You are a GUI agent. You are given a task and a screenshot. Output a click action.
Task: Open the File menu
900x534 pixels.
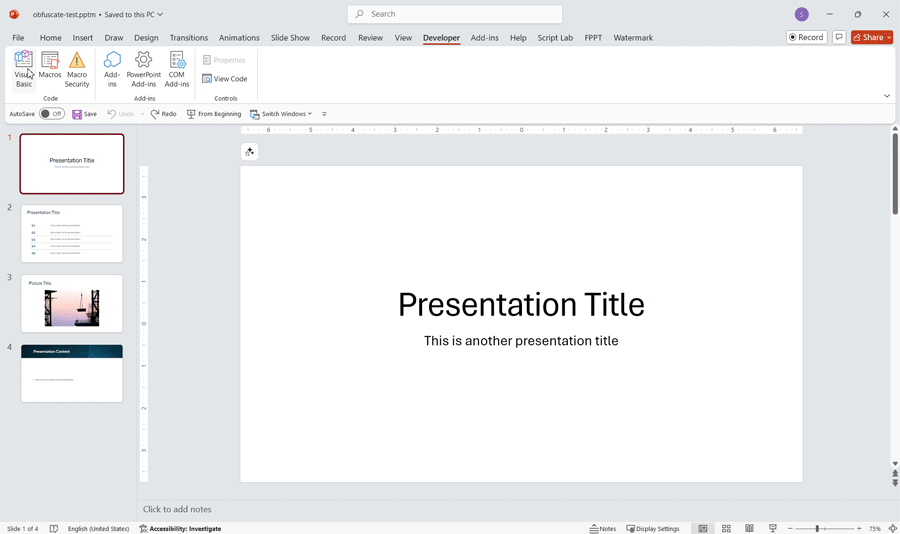pyautogui.click(x=18, y=38)
